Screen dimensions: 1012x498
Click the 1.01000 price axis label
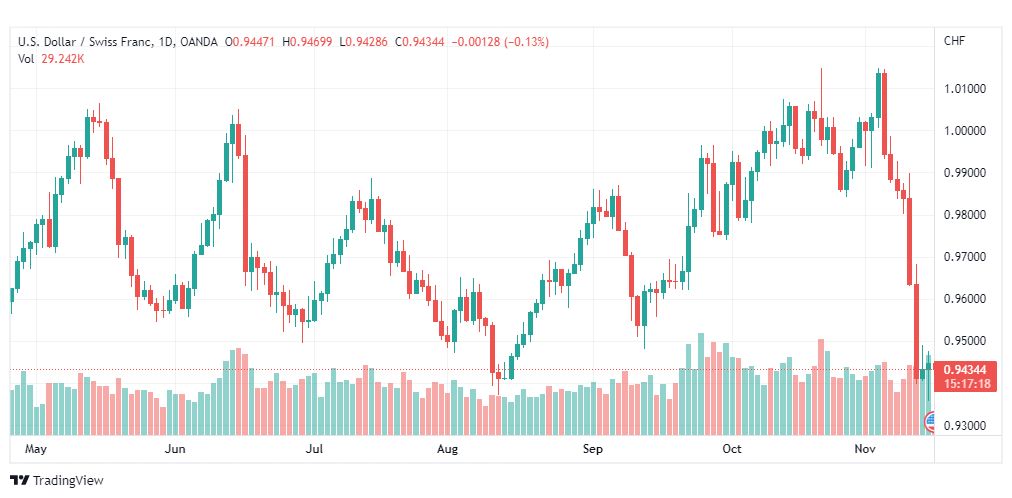click(965, 89)
